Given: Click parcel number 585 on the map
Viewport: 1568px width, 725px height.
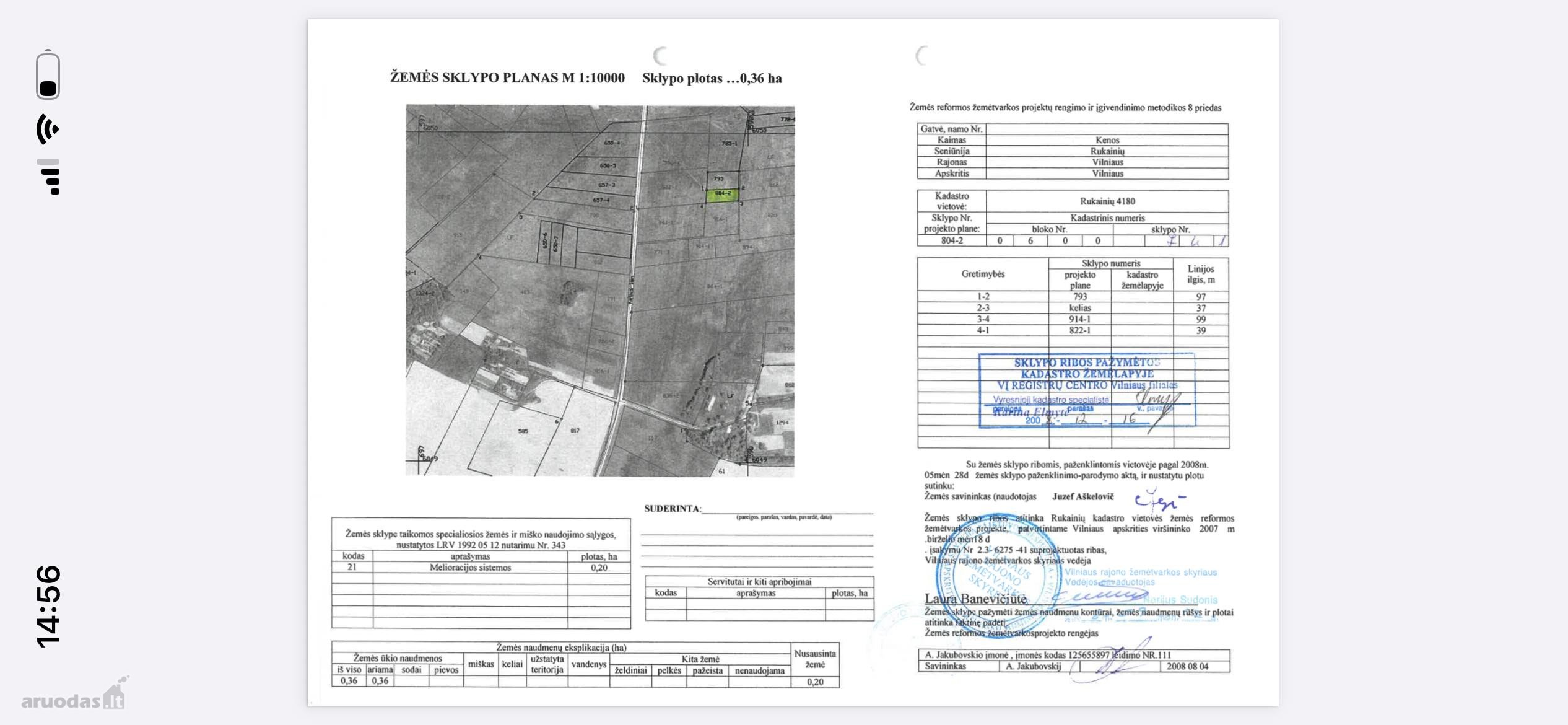Looking at the screenshot, I should click(x=523, y=431).
